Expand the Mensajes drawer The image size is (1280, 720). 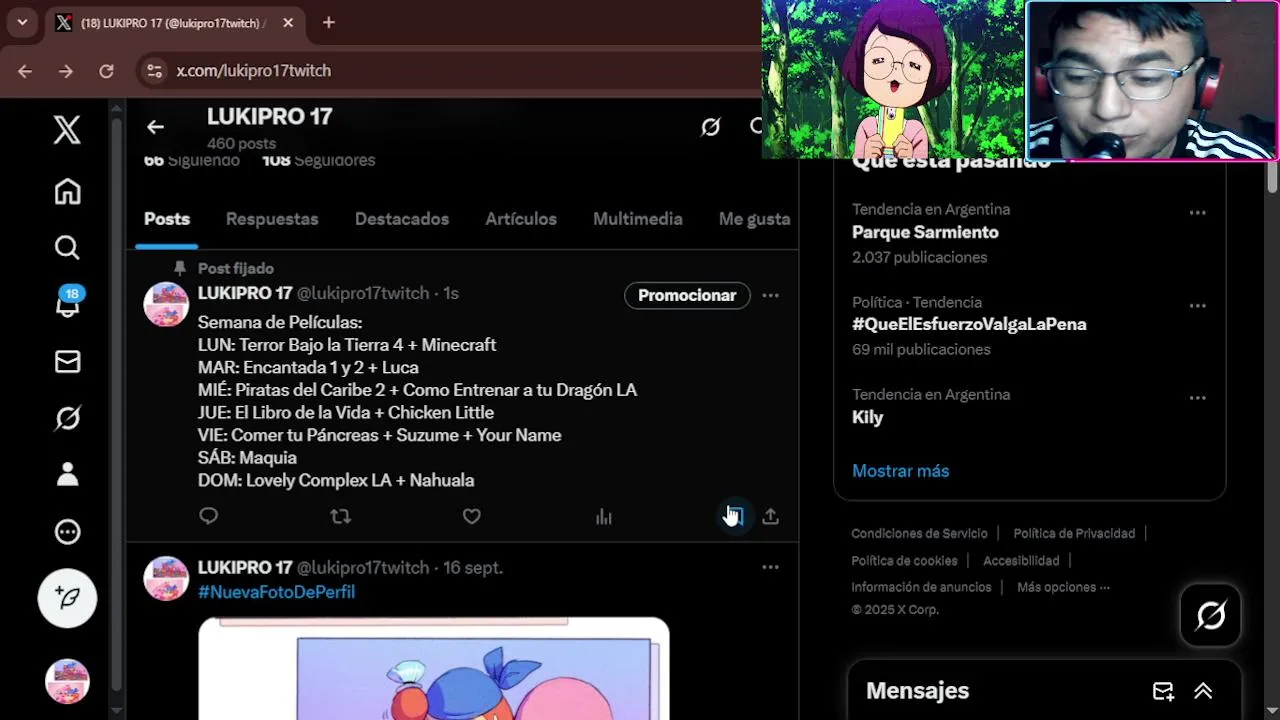coord(1203,691)
